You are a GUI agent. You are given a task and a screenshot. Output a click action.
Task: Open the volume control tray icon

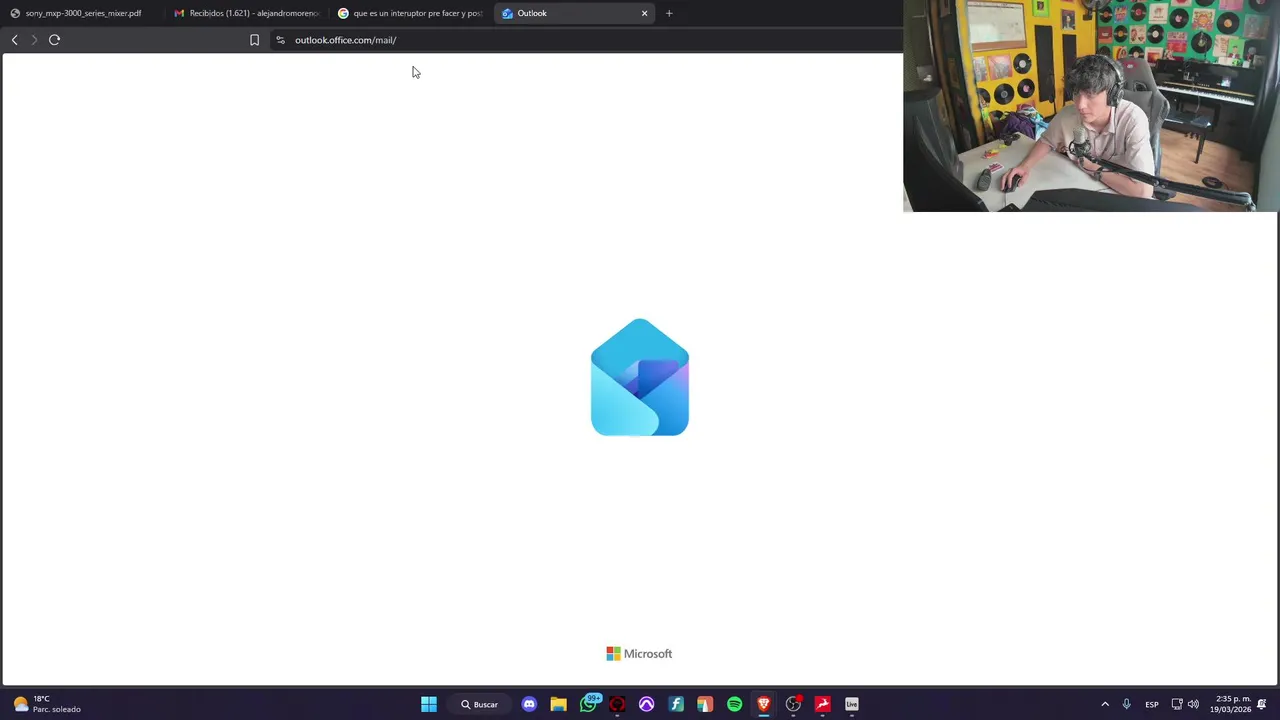[x=1193, y=704]
